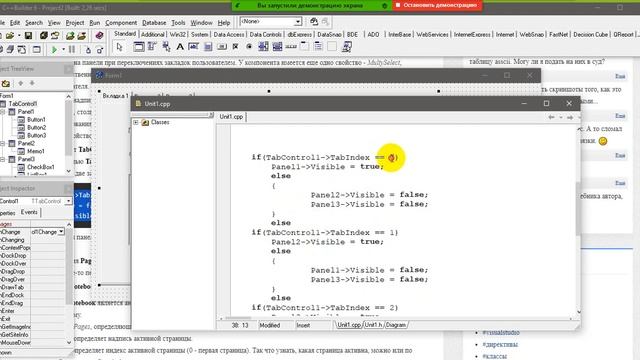Click the New Form toolbar icon
Viewport: 640px width, 360px height.
tap(36, 50)
